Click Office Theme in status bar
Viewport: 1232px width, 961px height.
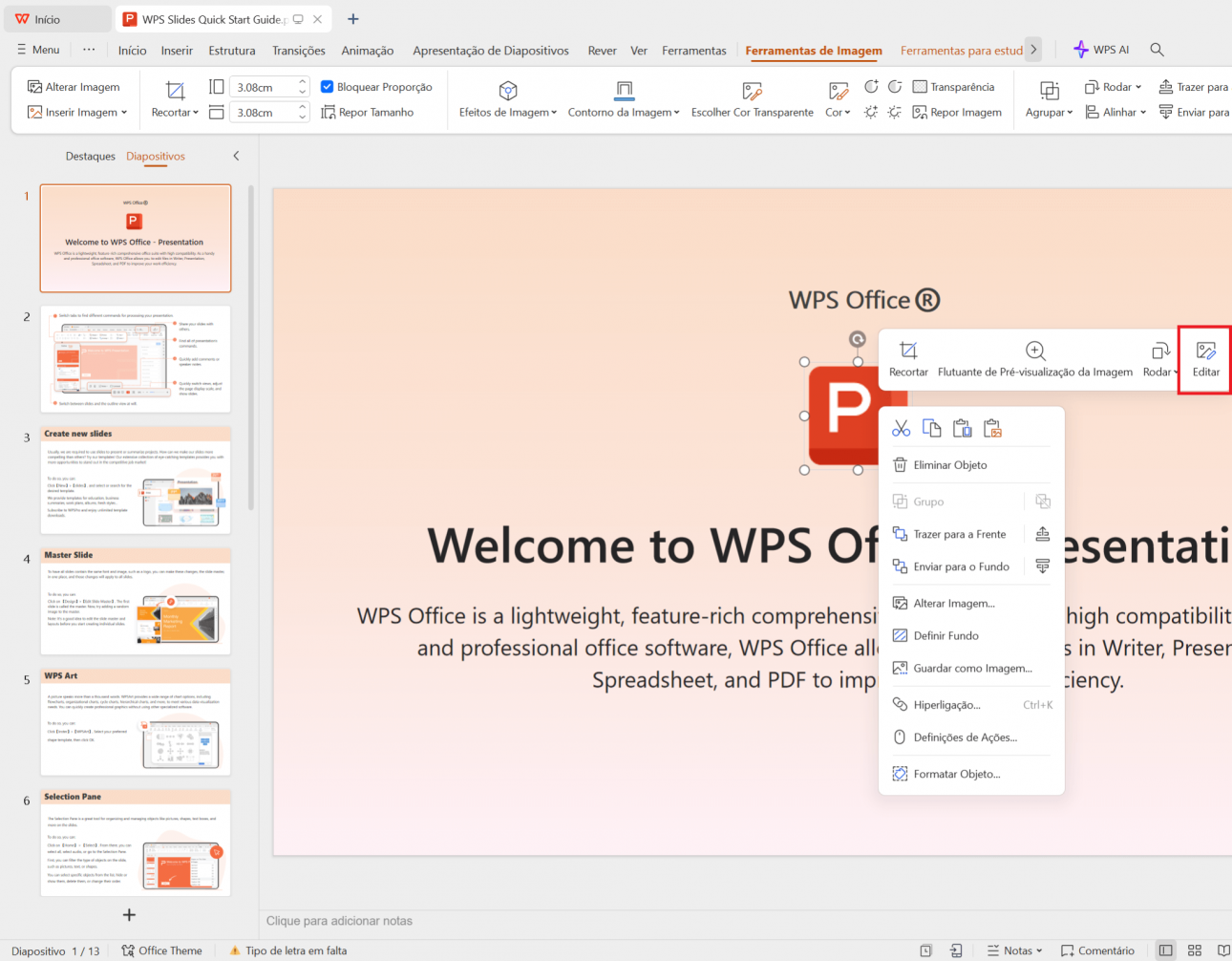tap(162, 950)
